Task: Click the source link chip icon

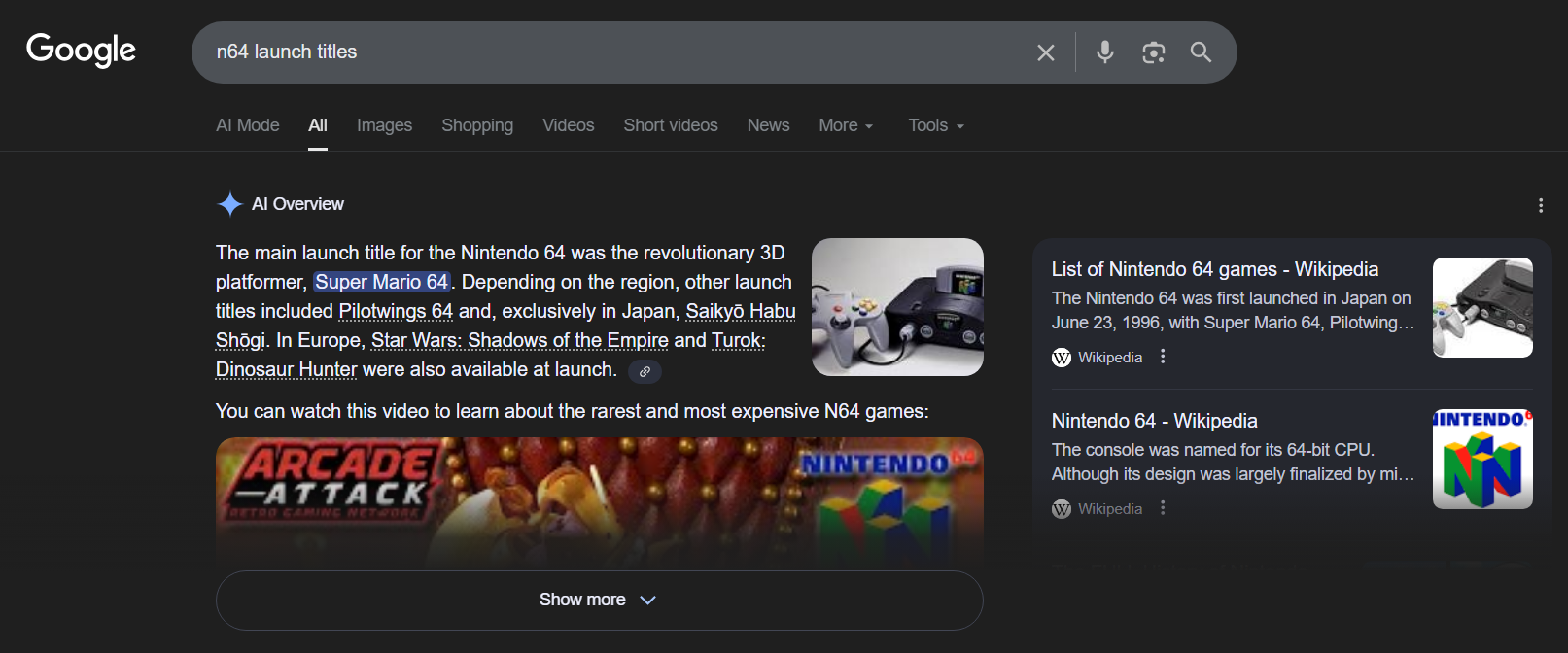Action: [645, 371]
